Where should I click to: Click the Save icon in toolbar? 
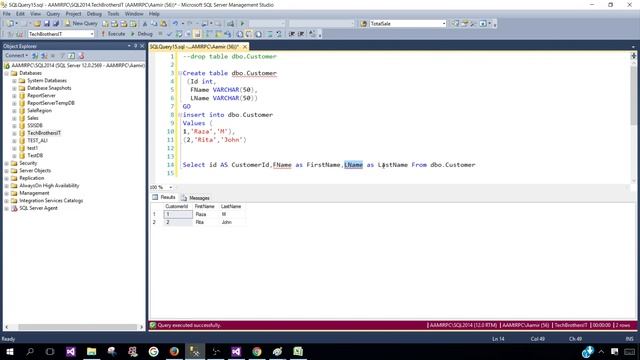pyautogui.click(x=47, y=24)
